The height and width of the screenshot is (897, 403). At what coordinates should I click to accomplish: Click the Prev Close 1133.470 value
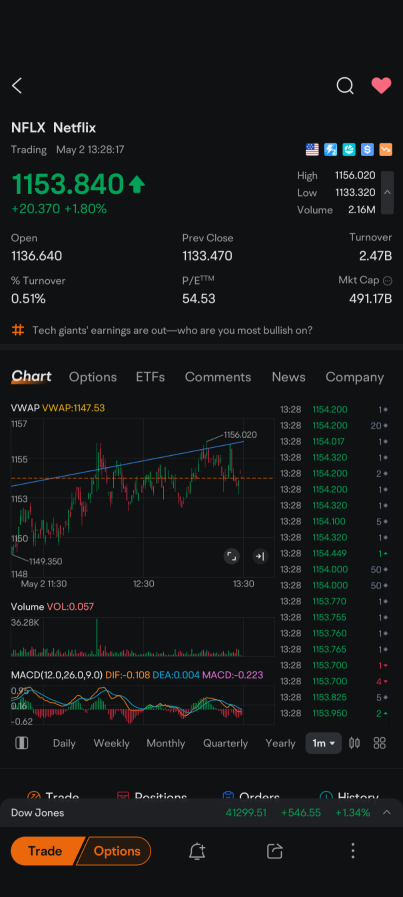pos(207,256)
